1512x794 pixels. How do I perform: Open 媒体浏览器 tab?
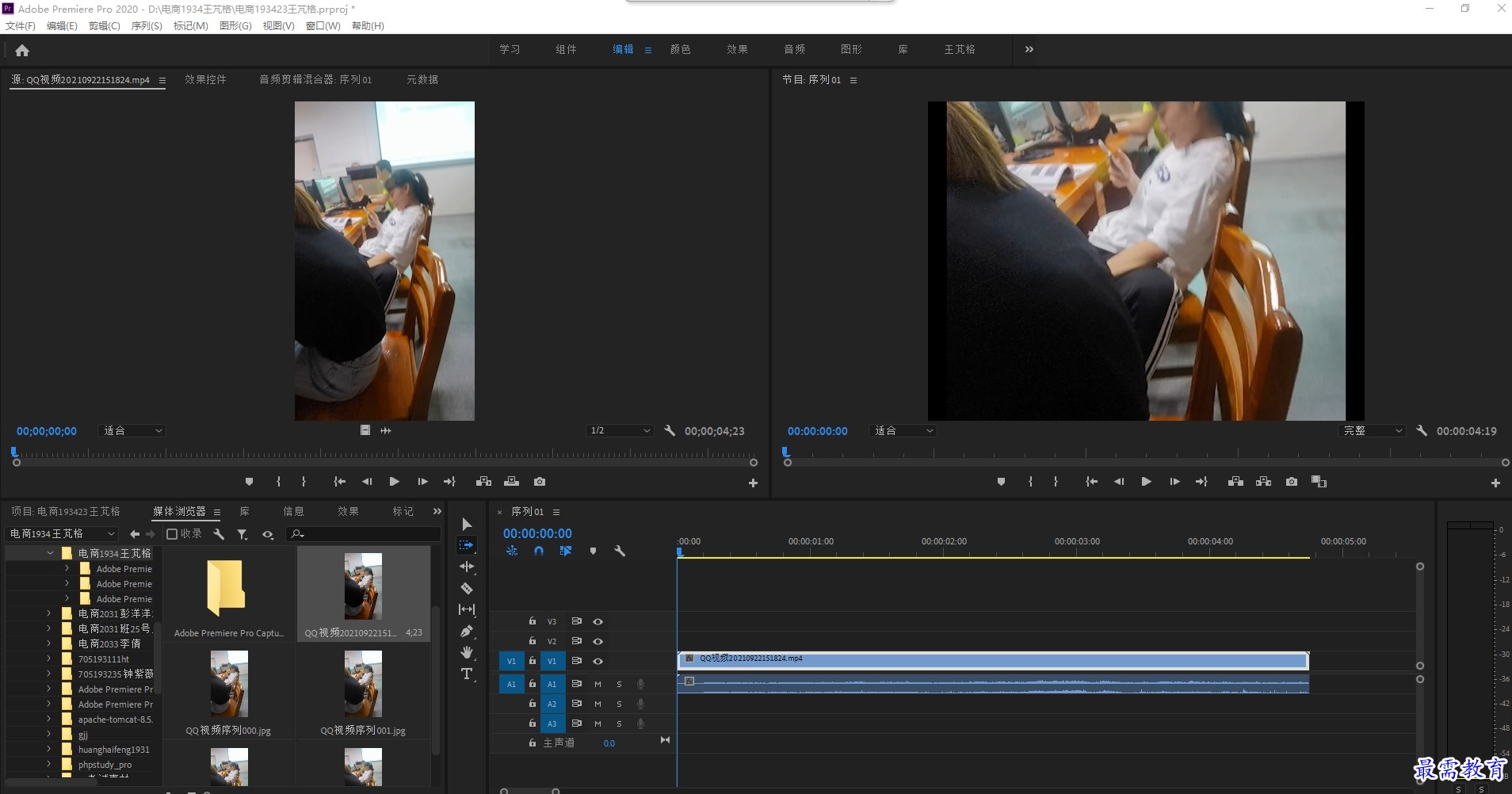click(179, 512)
